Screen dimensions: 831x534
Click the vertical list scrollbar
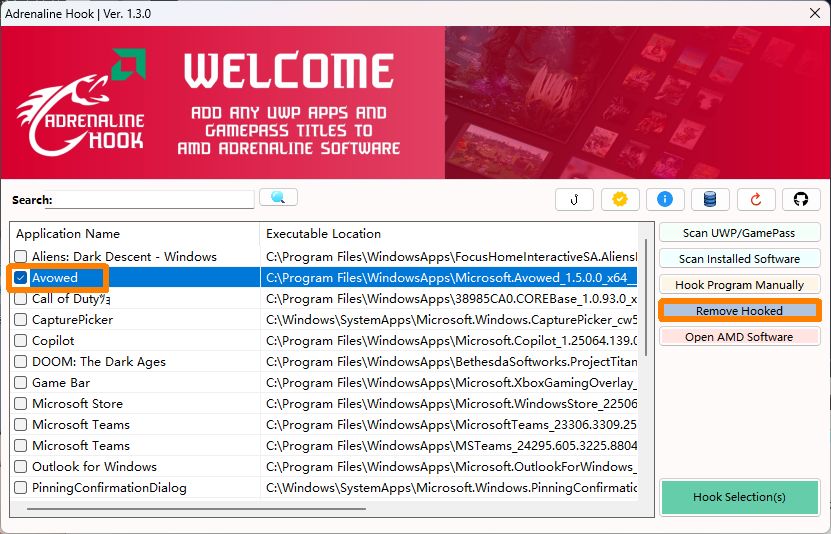point(646,298)
